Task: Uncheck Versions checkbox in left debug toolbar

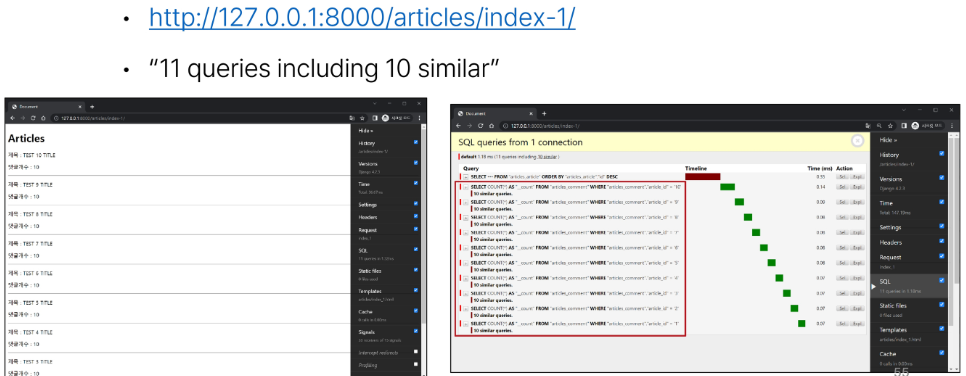Action: pos(416,163)
